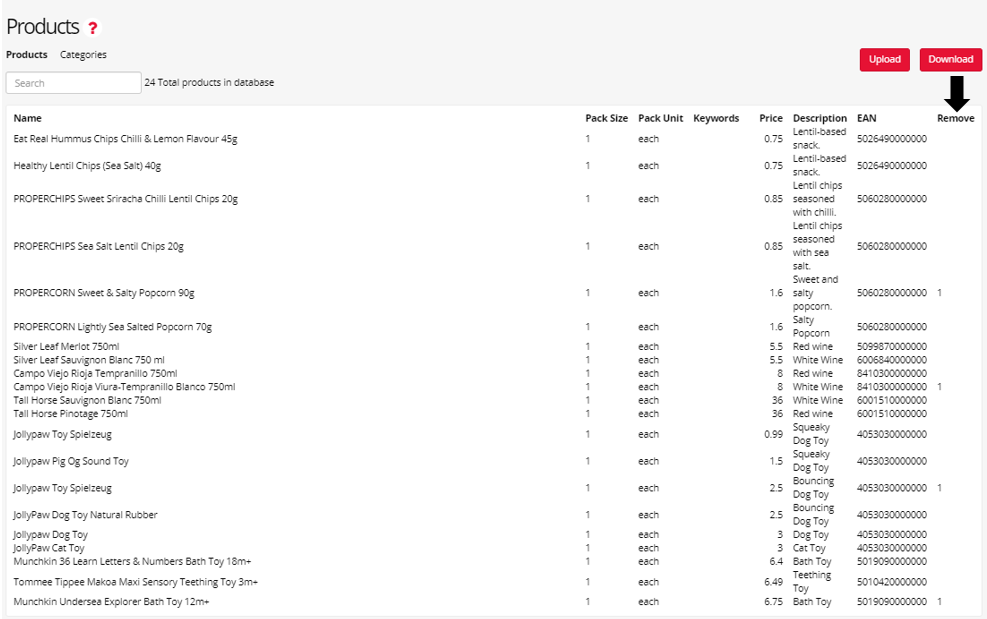Select Campo Viejo Rioja Viura-Tempranillo Blanco 750ml

coord(124,387)
